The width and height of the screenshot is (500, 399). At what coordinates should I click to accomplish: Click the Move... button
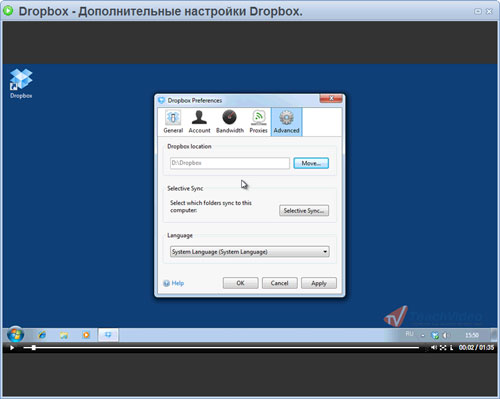pos(311,163)
